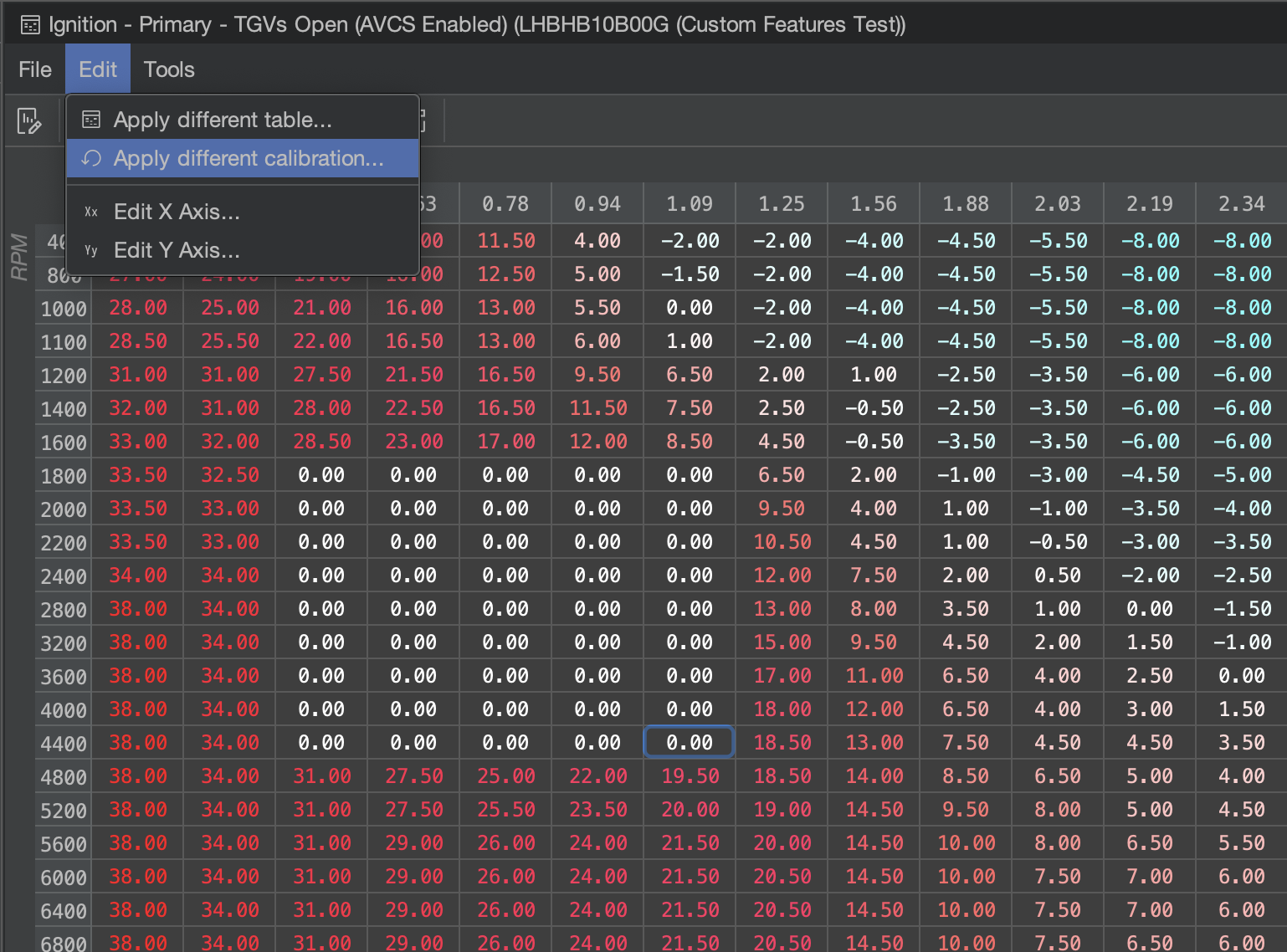Click the 15.00 cell in row 3200
1287x952 pixels.
click(782, 642)
